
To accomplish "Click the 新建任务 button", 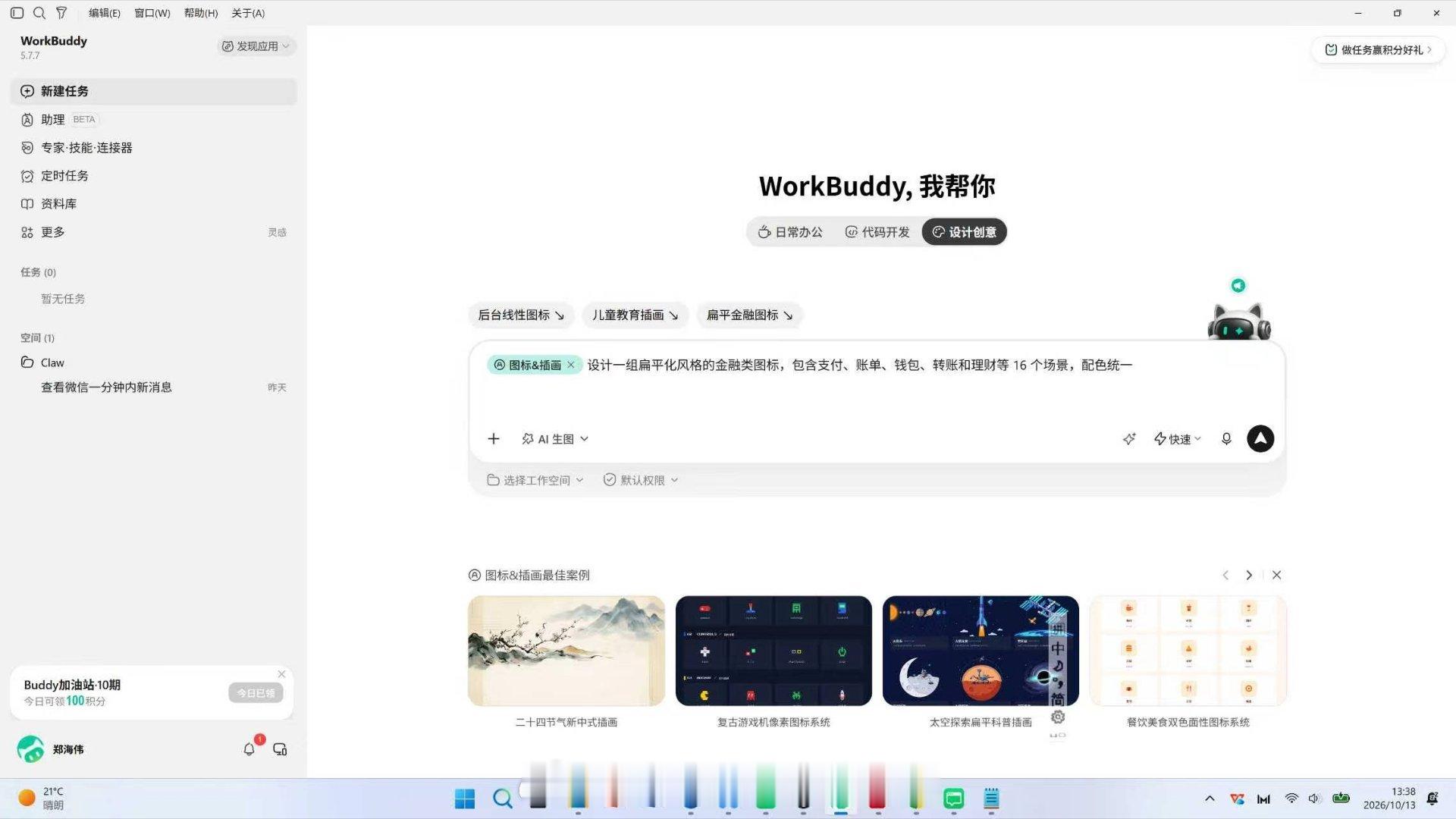I will coord(153,91).
